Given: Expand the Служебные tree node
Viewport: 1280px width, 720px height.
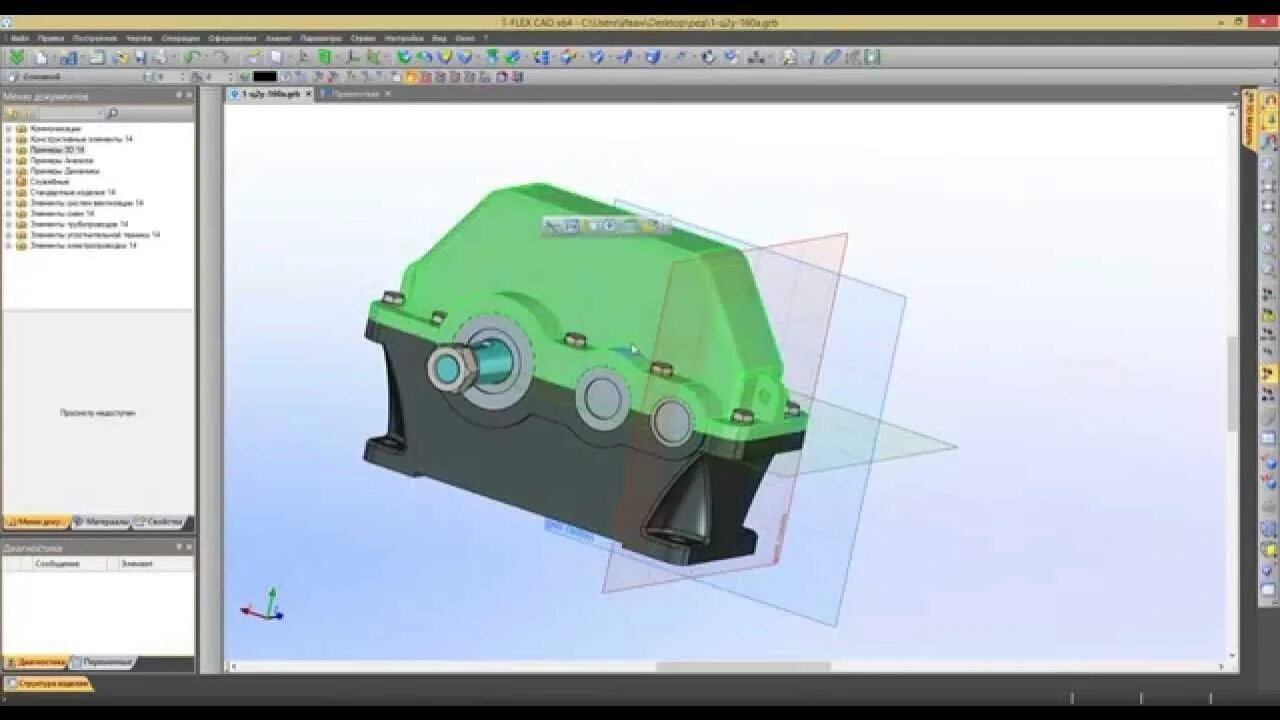Looking at the screenshot, I should pos(9,181).
